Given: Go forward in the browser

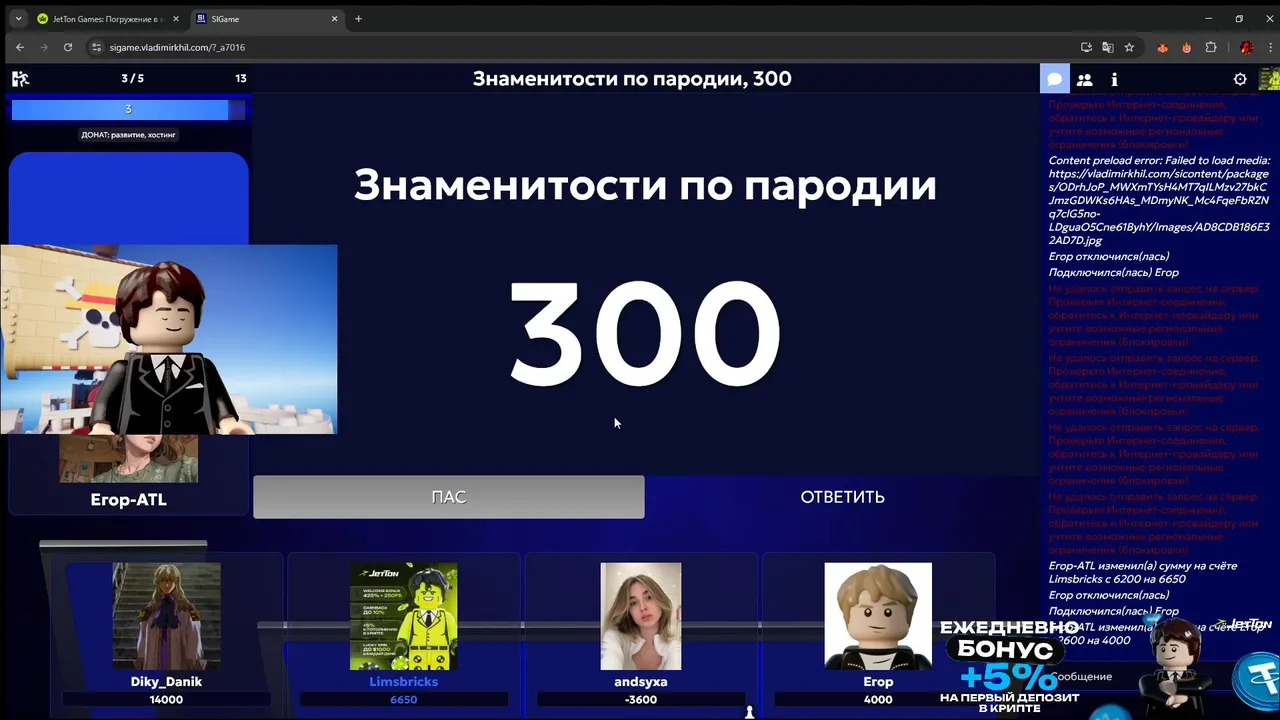Looking at the screenshot, I should pos(44,47).
